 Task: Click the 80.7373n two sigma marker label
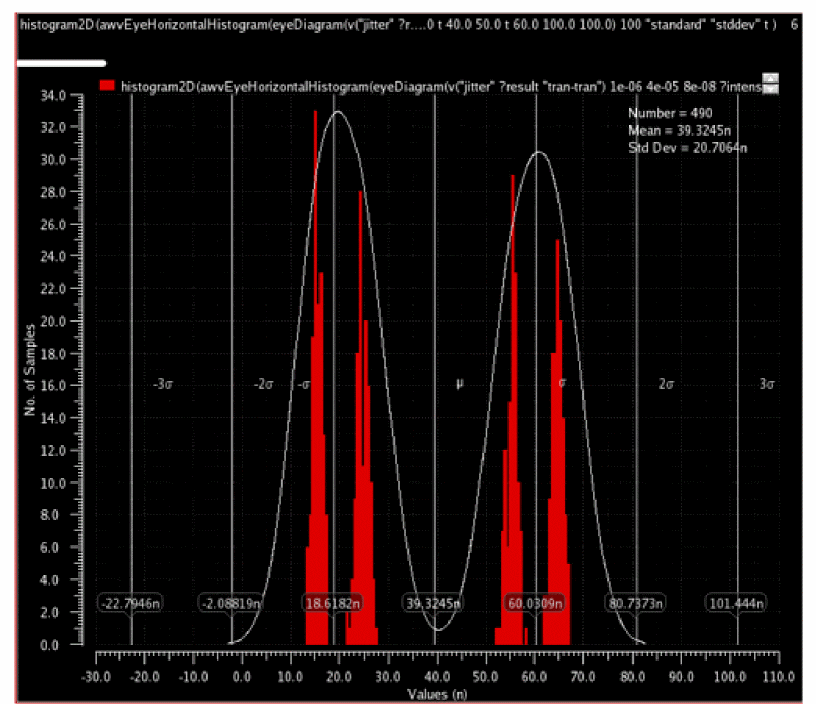(635, 604)
